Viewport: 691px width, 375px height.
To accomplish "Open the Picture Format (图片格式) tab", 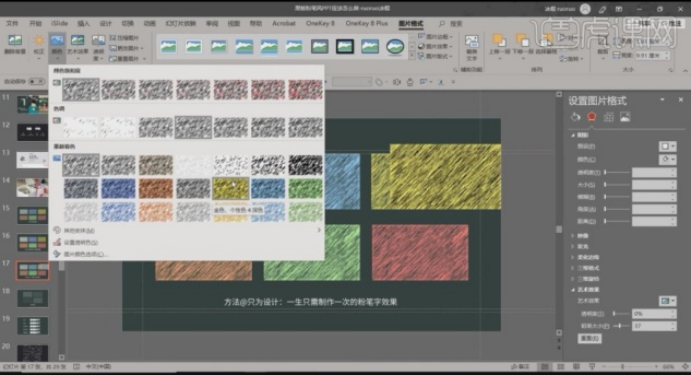I will (410, 23).
